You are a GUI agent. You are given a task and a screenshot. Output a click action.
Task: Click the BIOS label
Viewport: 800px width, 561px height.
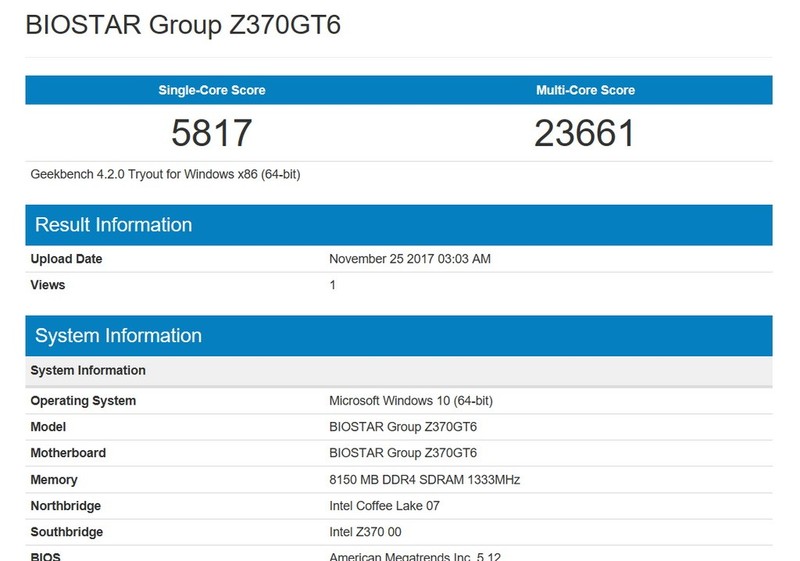(x=45, y=556)
